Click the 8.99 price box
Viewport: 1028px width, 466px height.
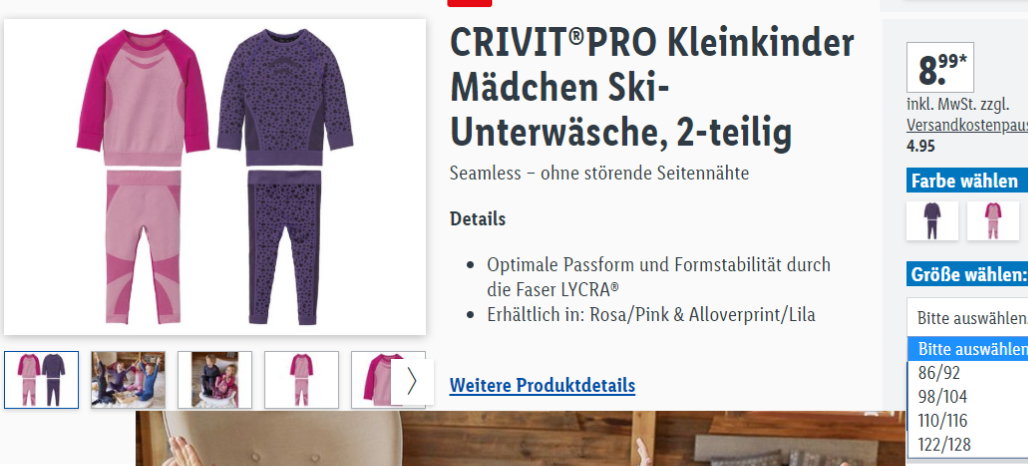(940, 68)
